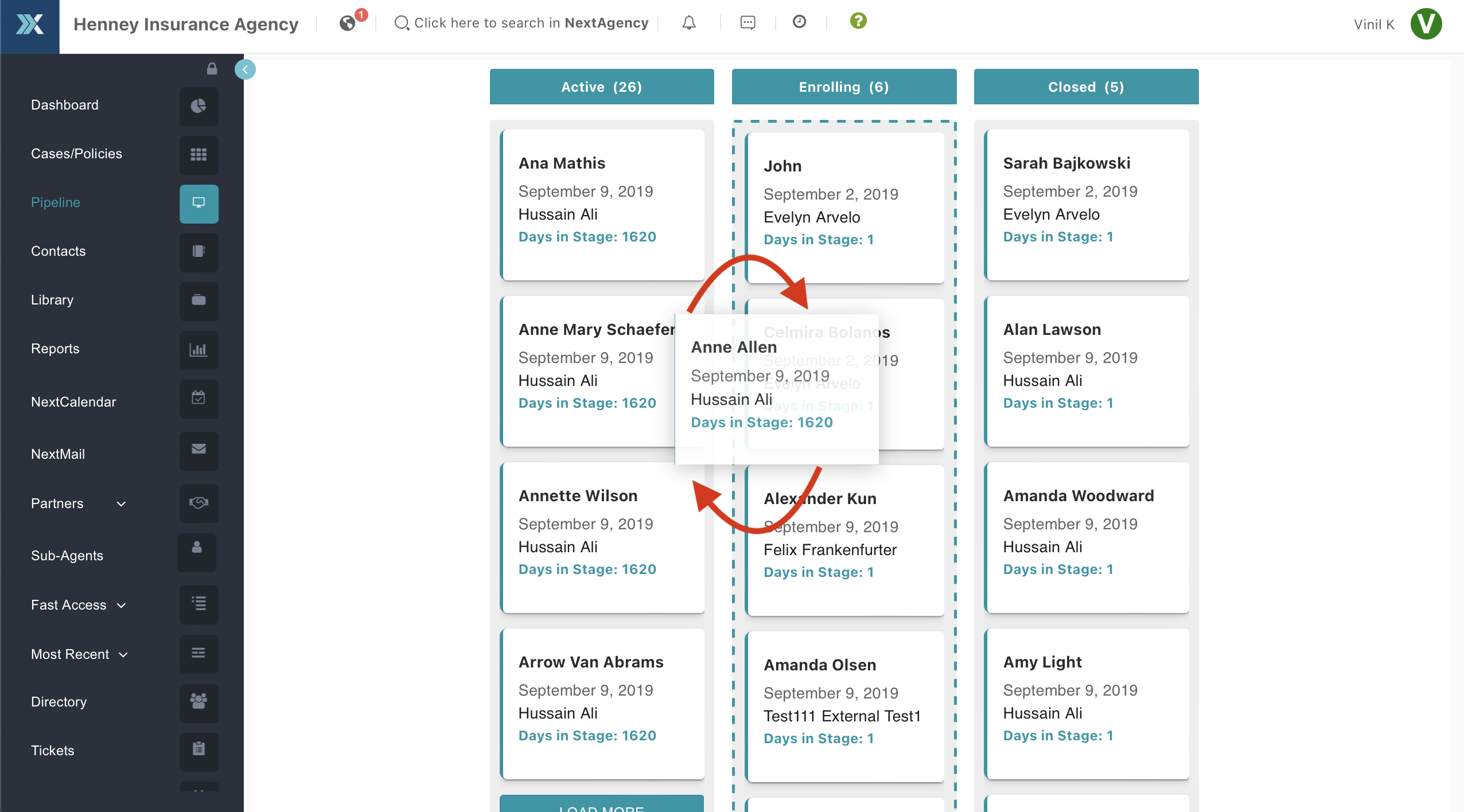The height and width of the screenshot is (812, 1464).
Task: Open the Ana Mathis card
Action: tap(602, 205)
